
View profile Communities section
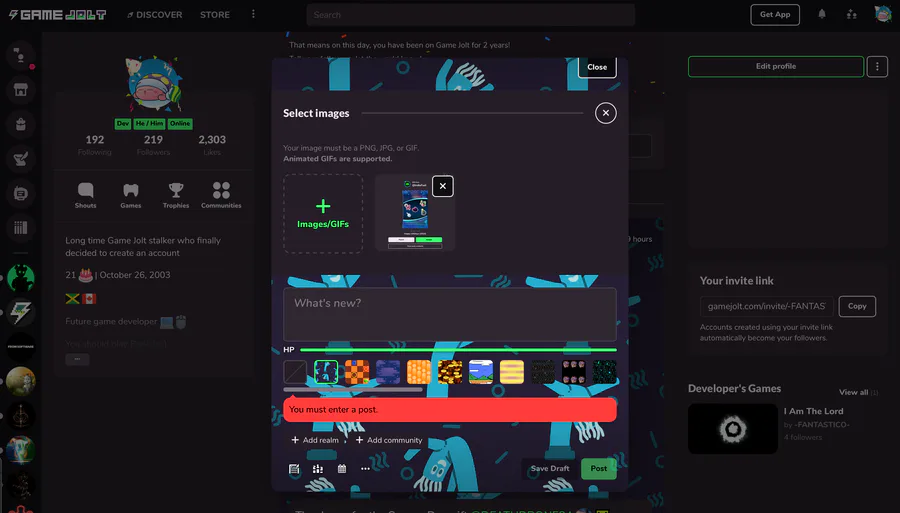click(221, 195)
